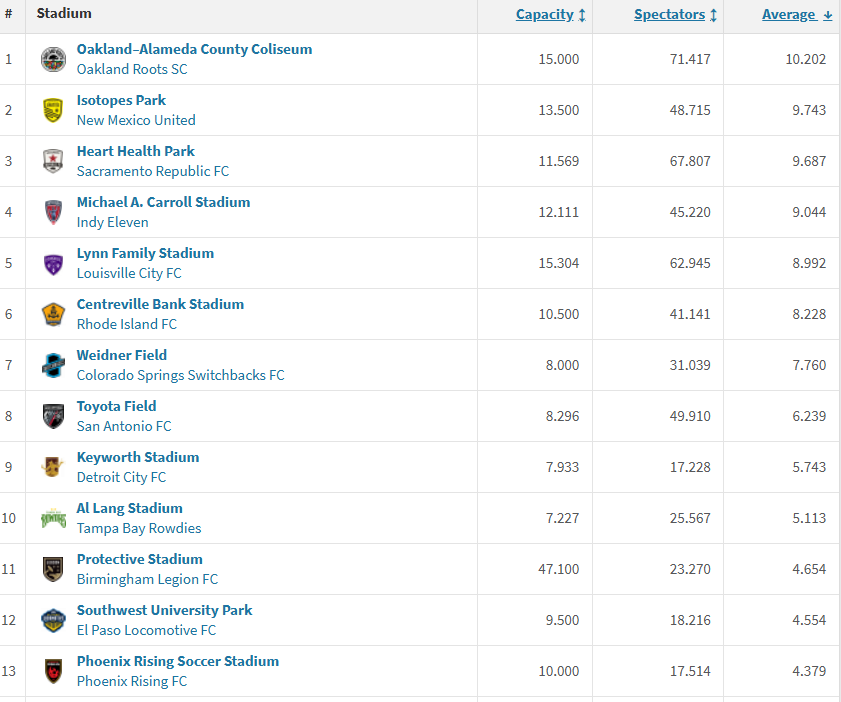Click average value 9.687 for Heart Health Park
This screenshot has width=841, height=702.
click(x=809, y=161)
